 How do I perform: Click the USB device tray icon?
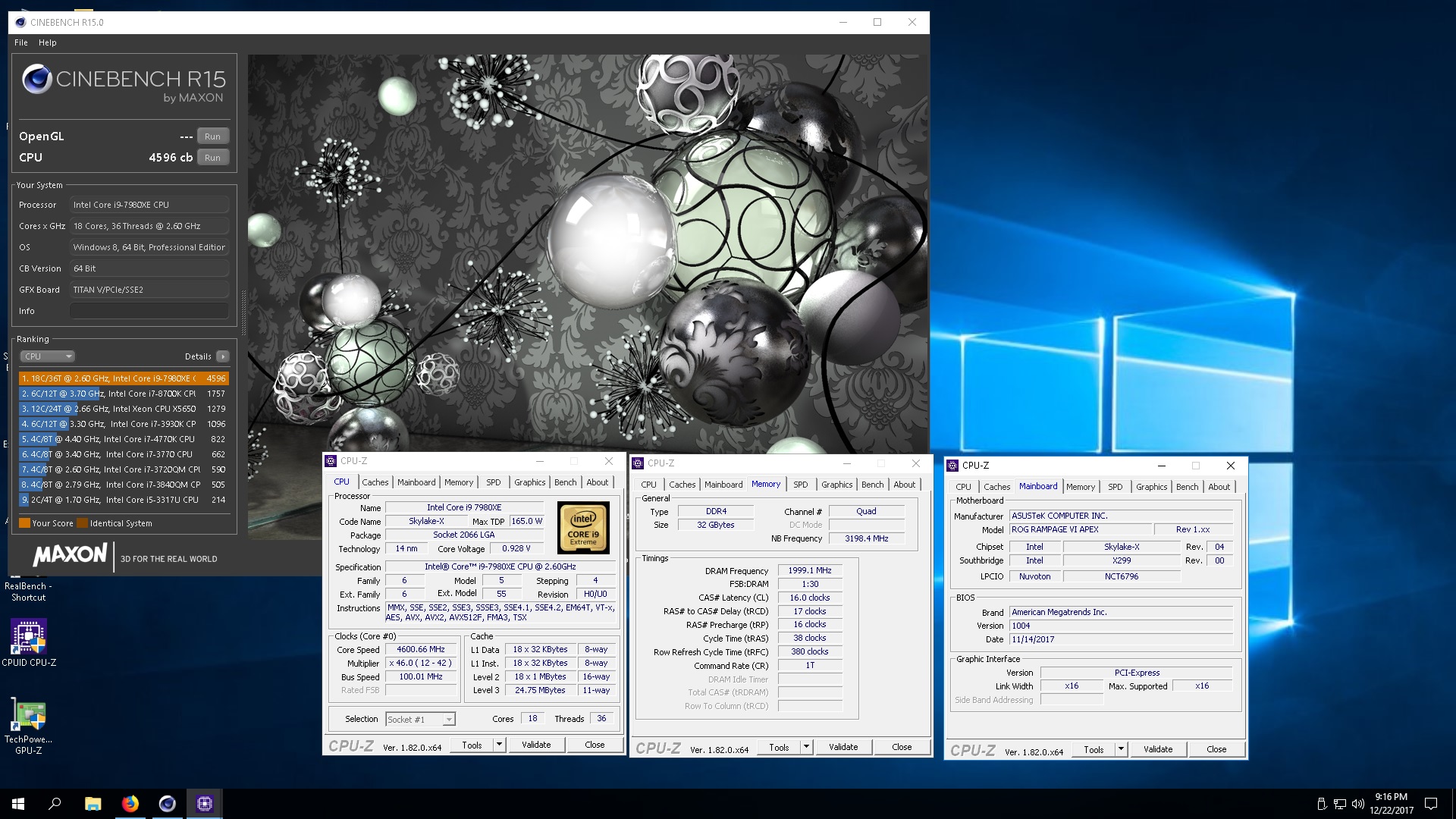1322,804
